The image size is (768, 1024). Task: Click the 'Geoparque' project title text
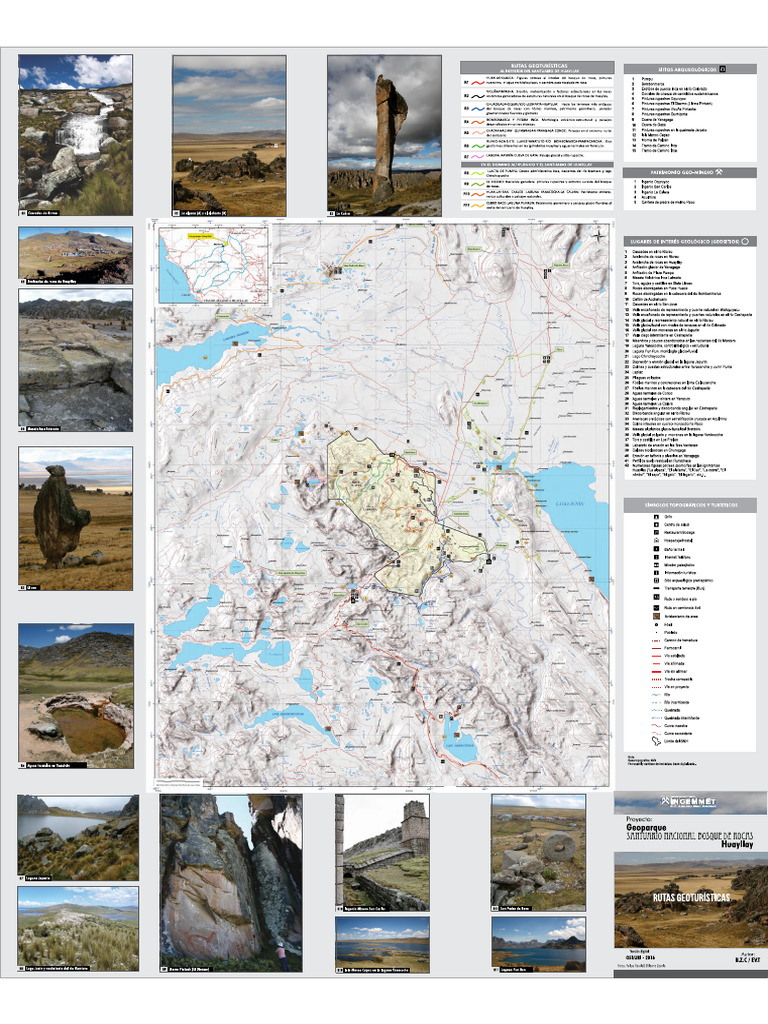point(647,827)
